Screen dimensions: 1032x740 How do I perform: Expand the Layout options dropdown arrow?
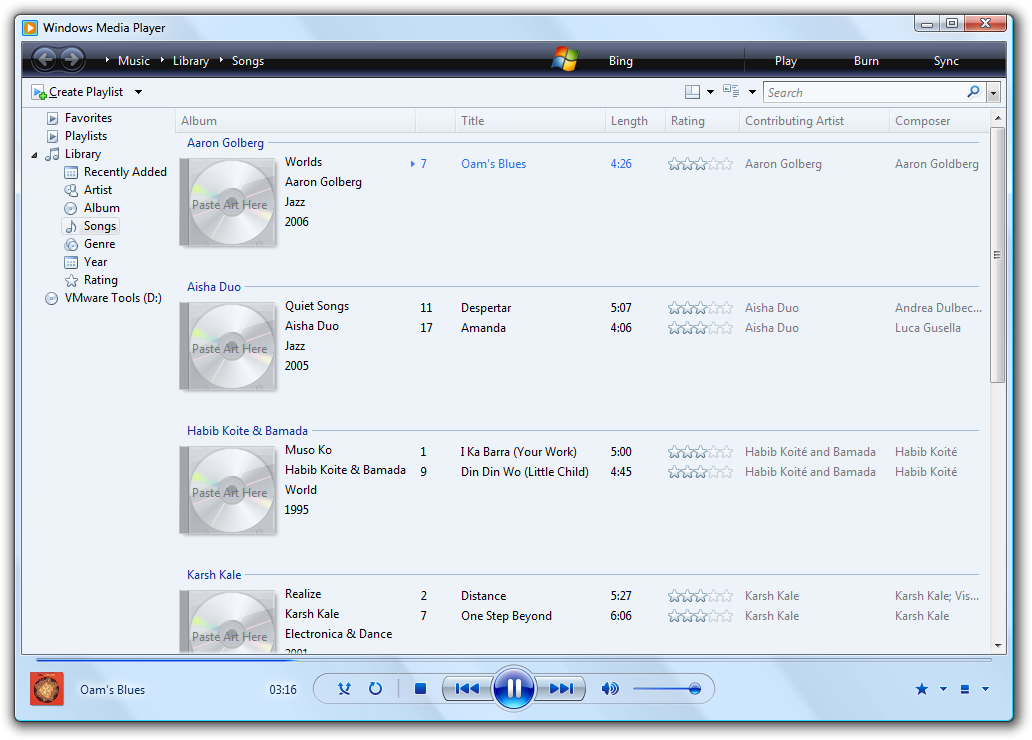(710, 92)
